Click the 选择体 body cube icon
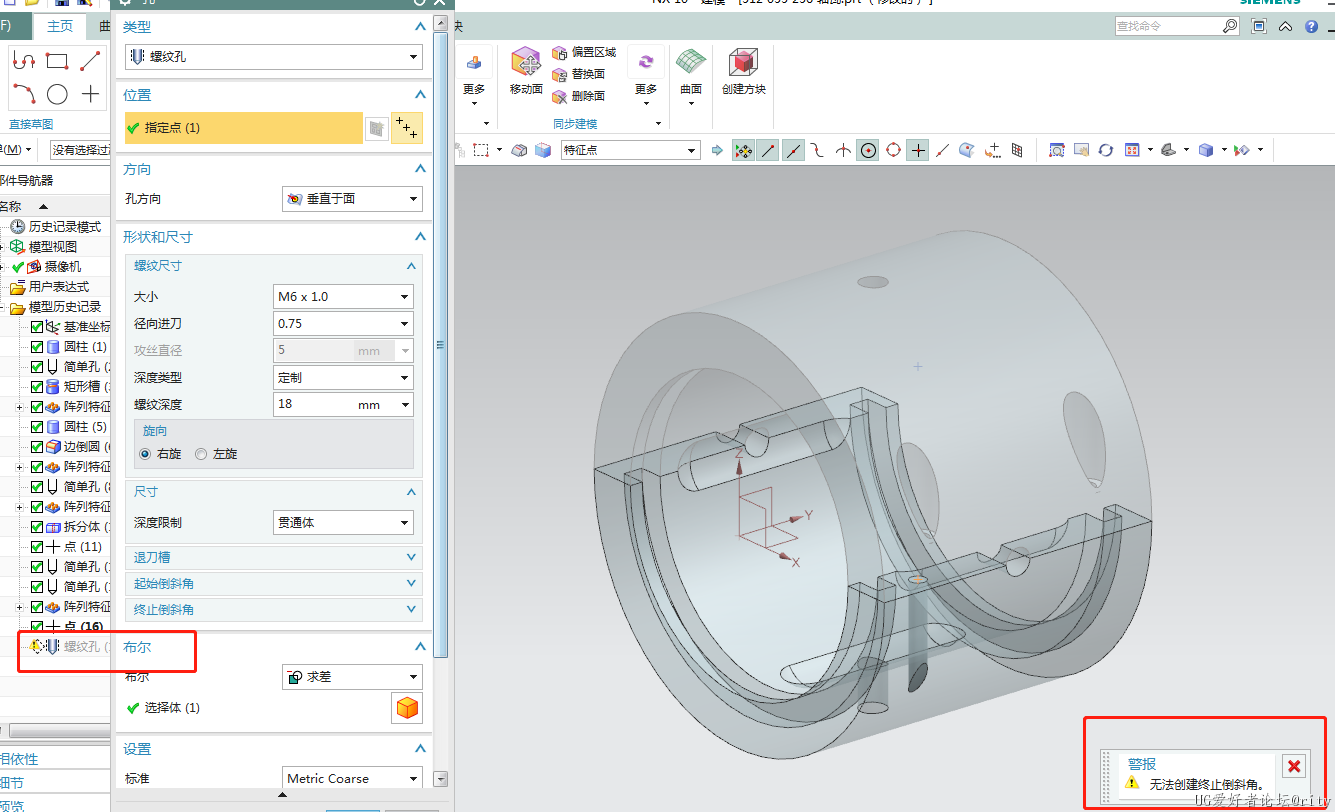 tap(406, 708)
